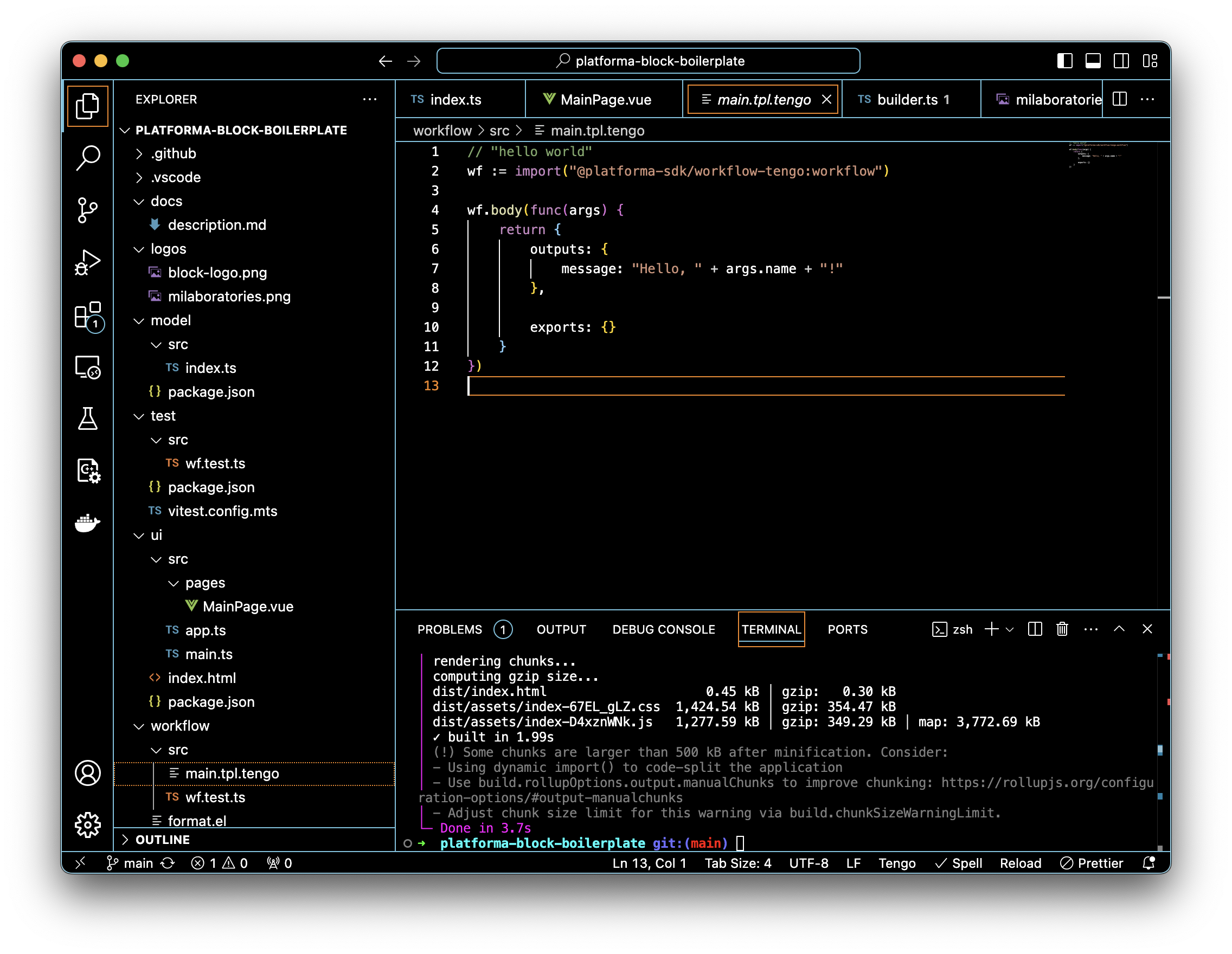Toggle the secondary side bar
Screen dimensions: 1232x954
point(1121,61)
